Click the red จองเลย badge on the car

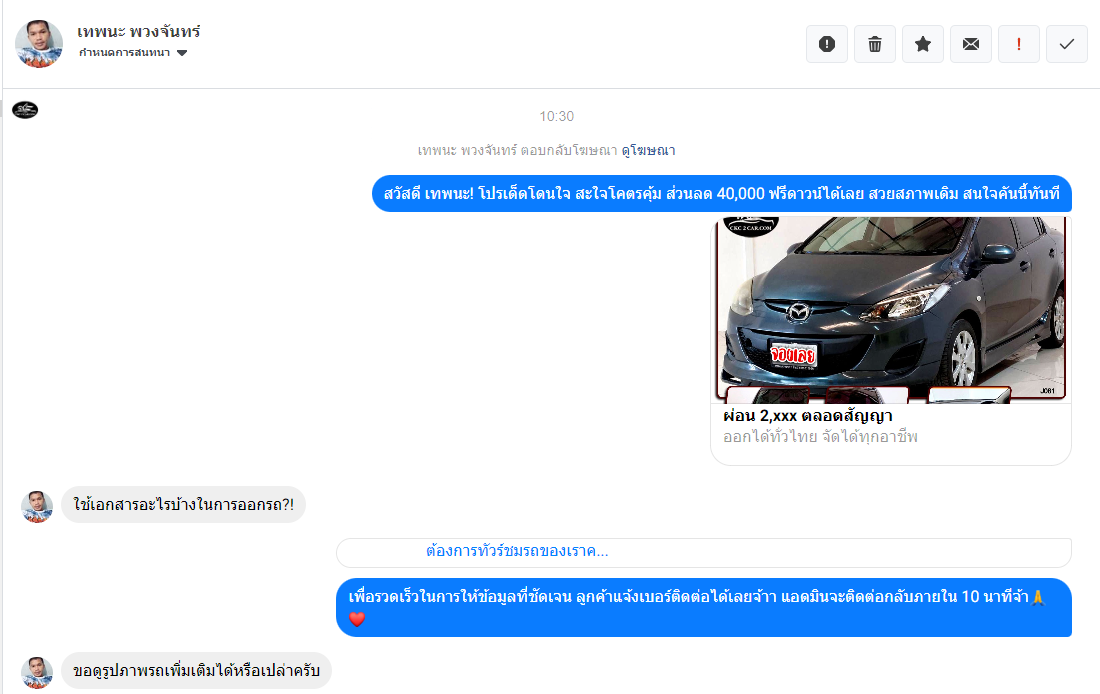click(792, 355)
